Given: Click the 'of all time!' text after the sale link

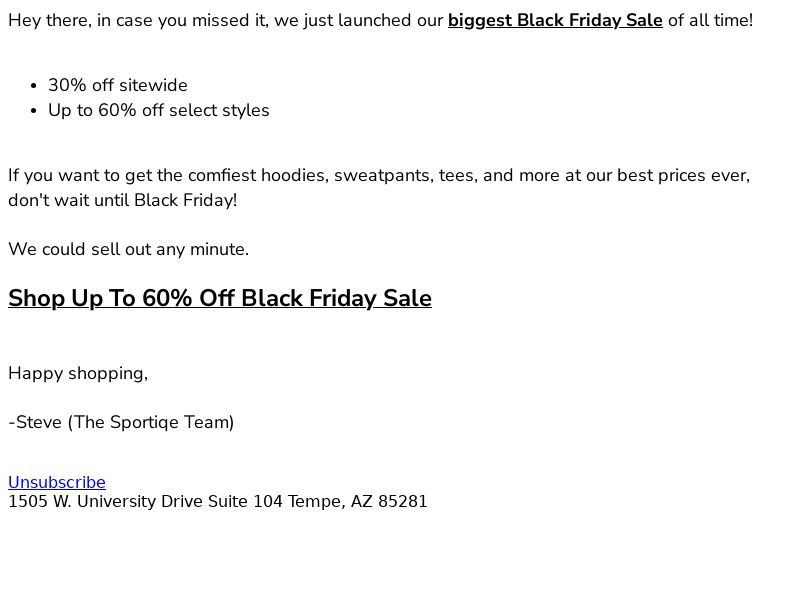Looking at the screenshot, I should 710,20.
